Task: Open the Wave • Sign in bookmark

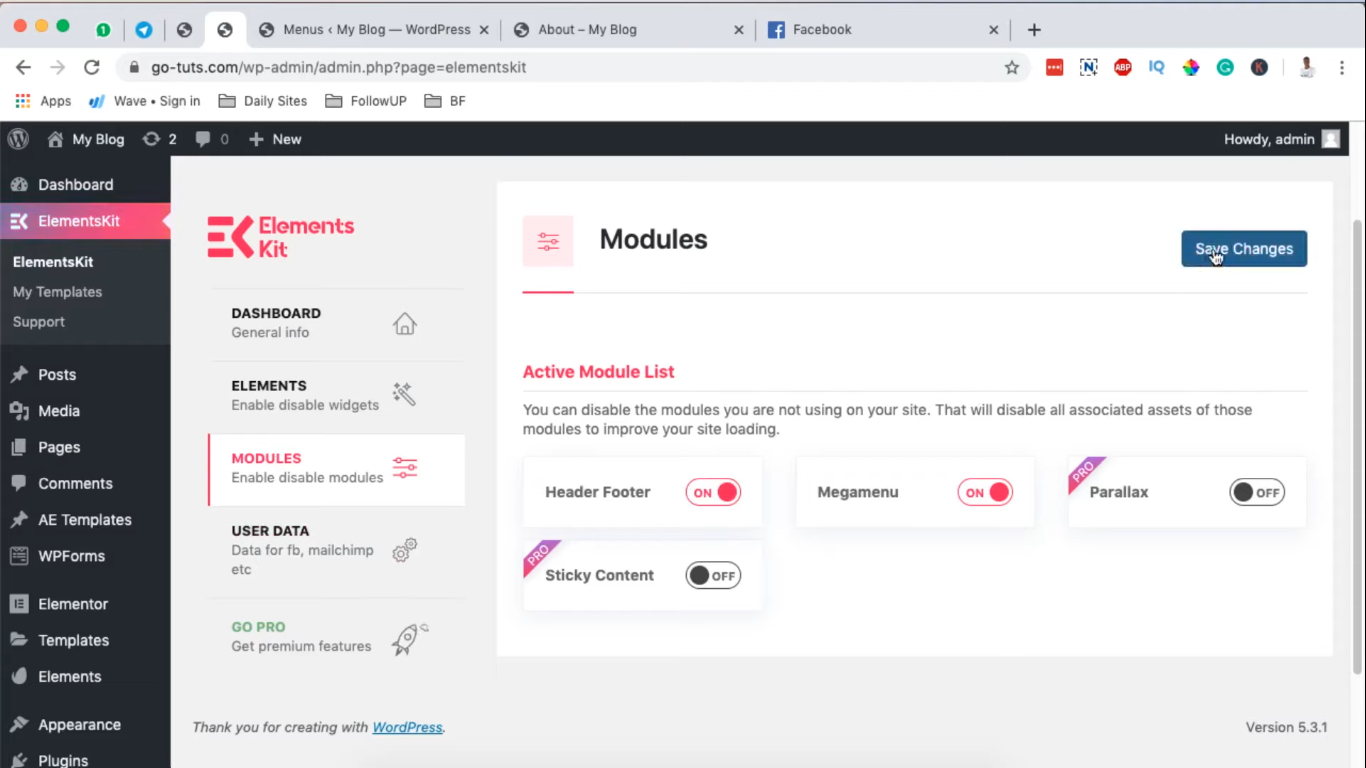Action: pos(144,101)
